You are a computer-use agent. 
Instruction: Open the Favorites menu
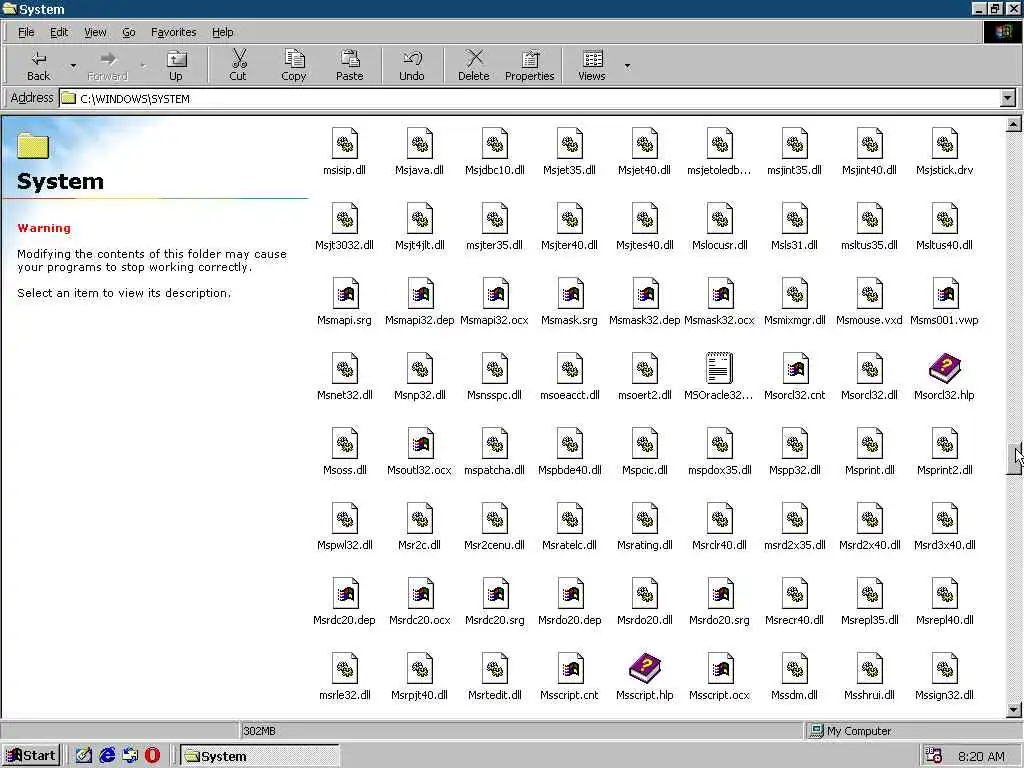173,32
